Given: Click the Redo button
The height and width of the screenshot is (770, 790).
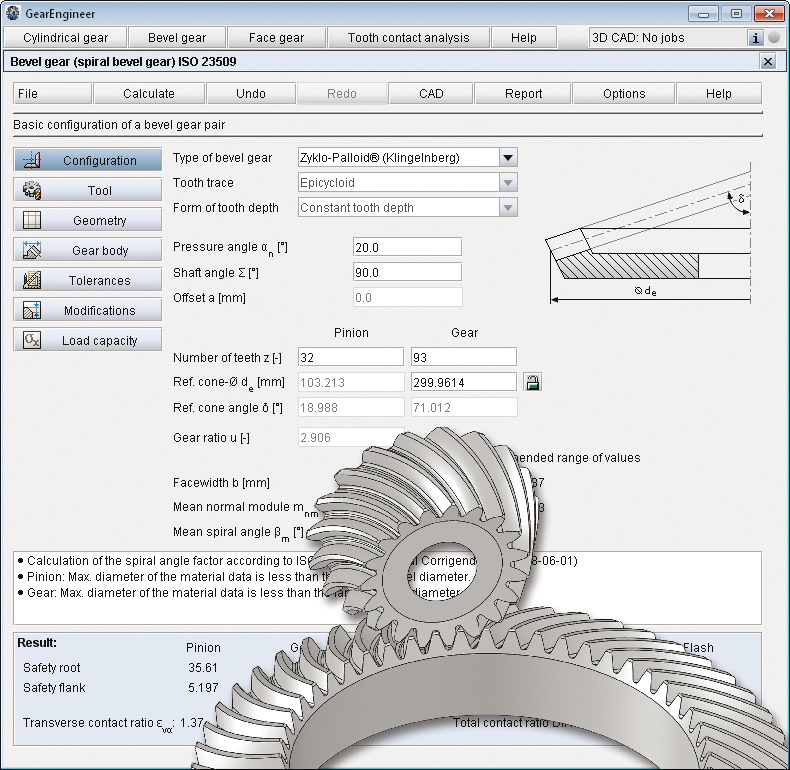Looking at the screenshot, I should click(x=342, y=94).
